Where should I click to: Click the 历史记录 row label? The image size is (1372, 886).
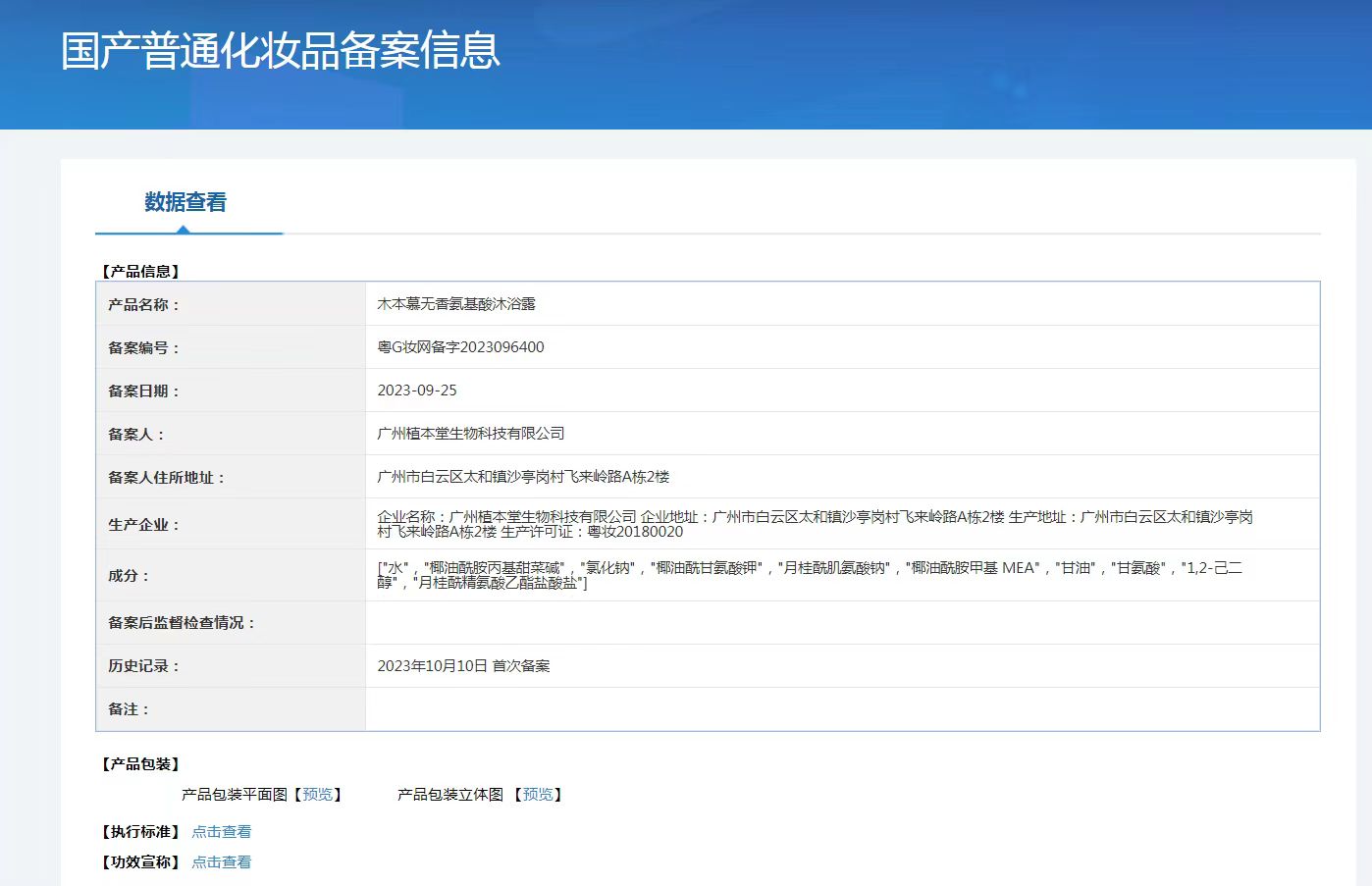(143, 666)
